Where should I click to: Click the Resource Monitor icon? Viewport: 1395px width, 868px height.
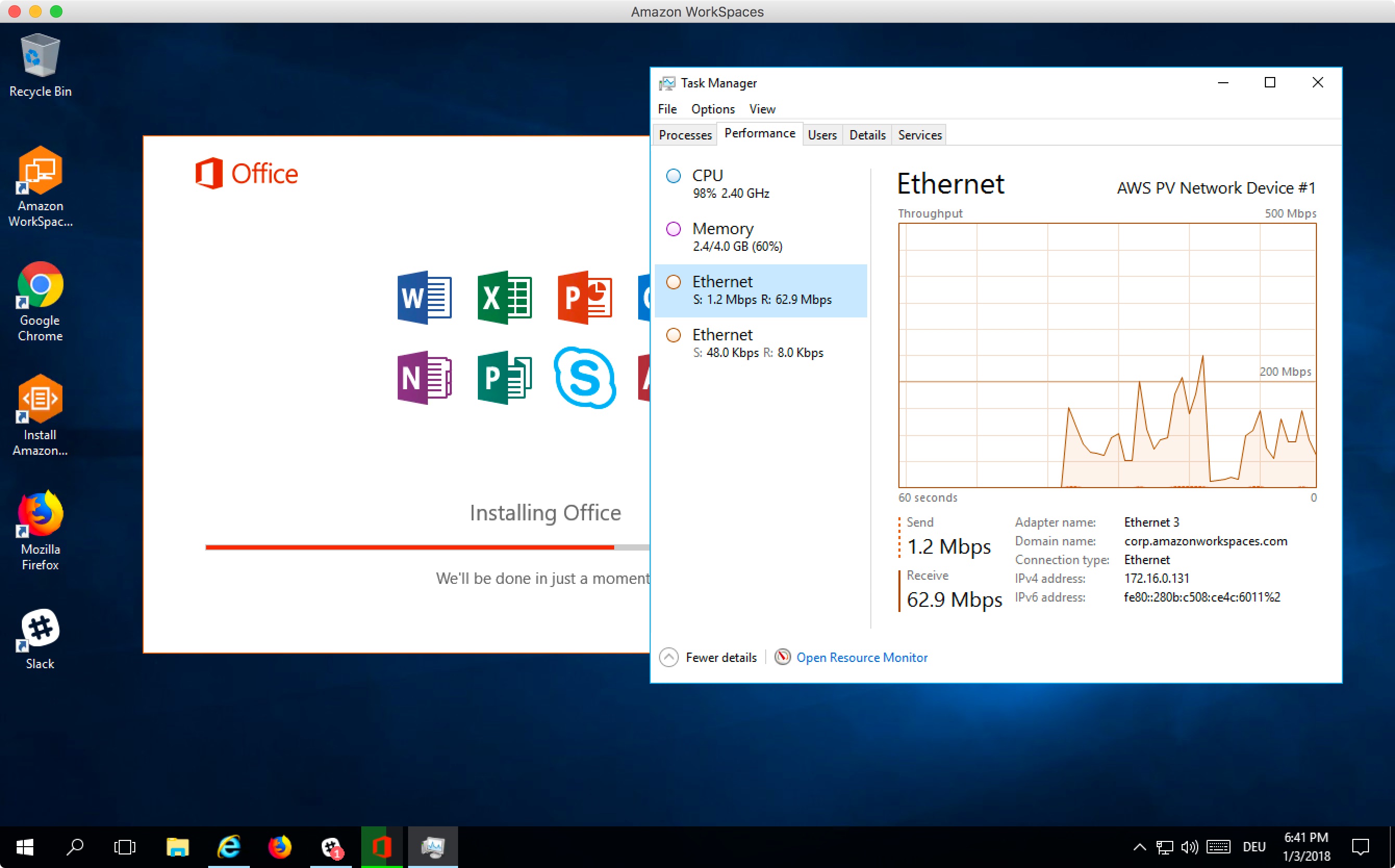coord(782,657)
